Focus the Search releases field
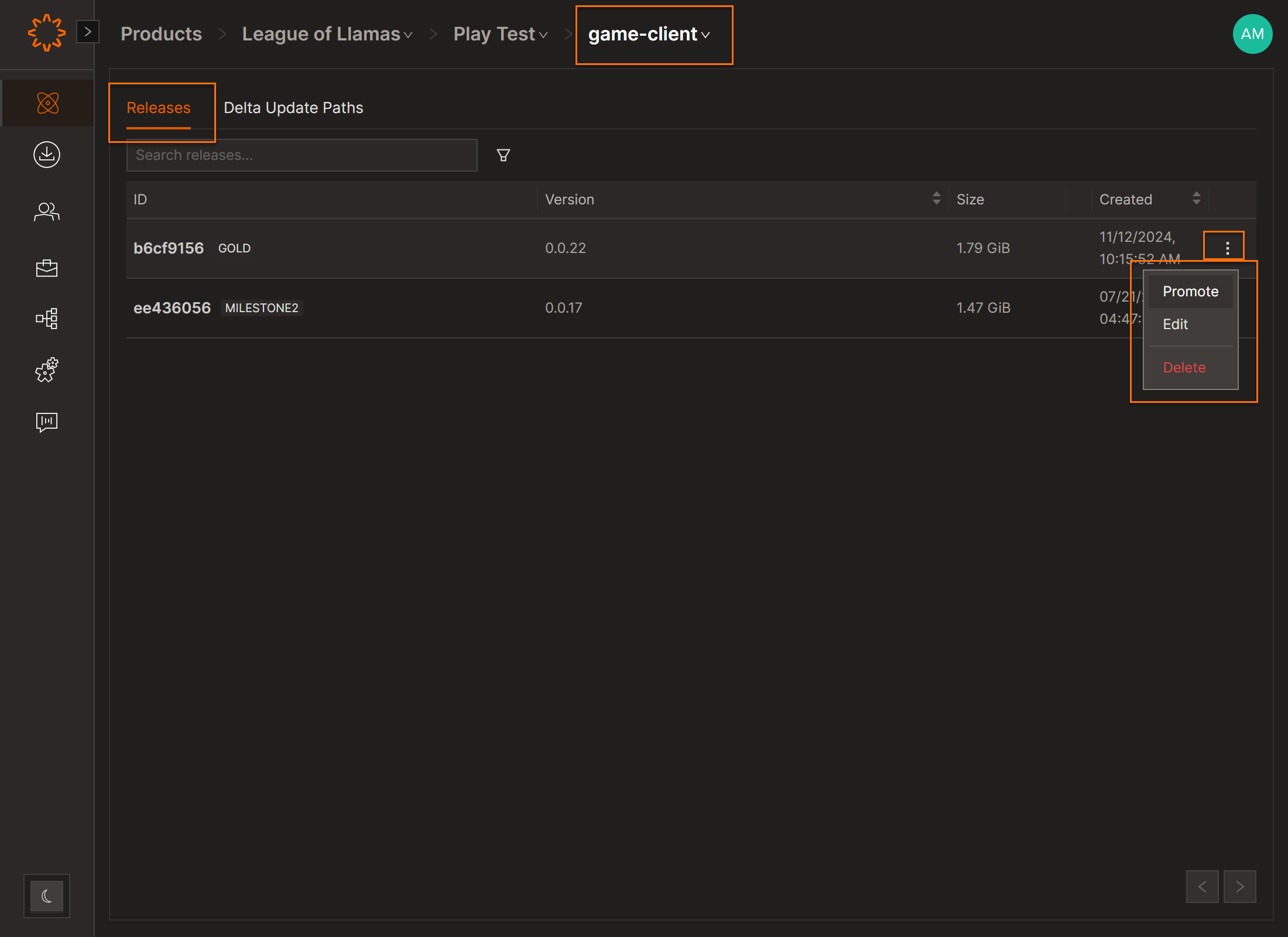The width and height of the screenshot is (1288, 937). pos(302,155)
